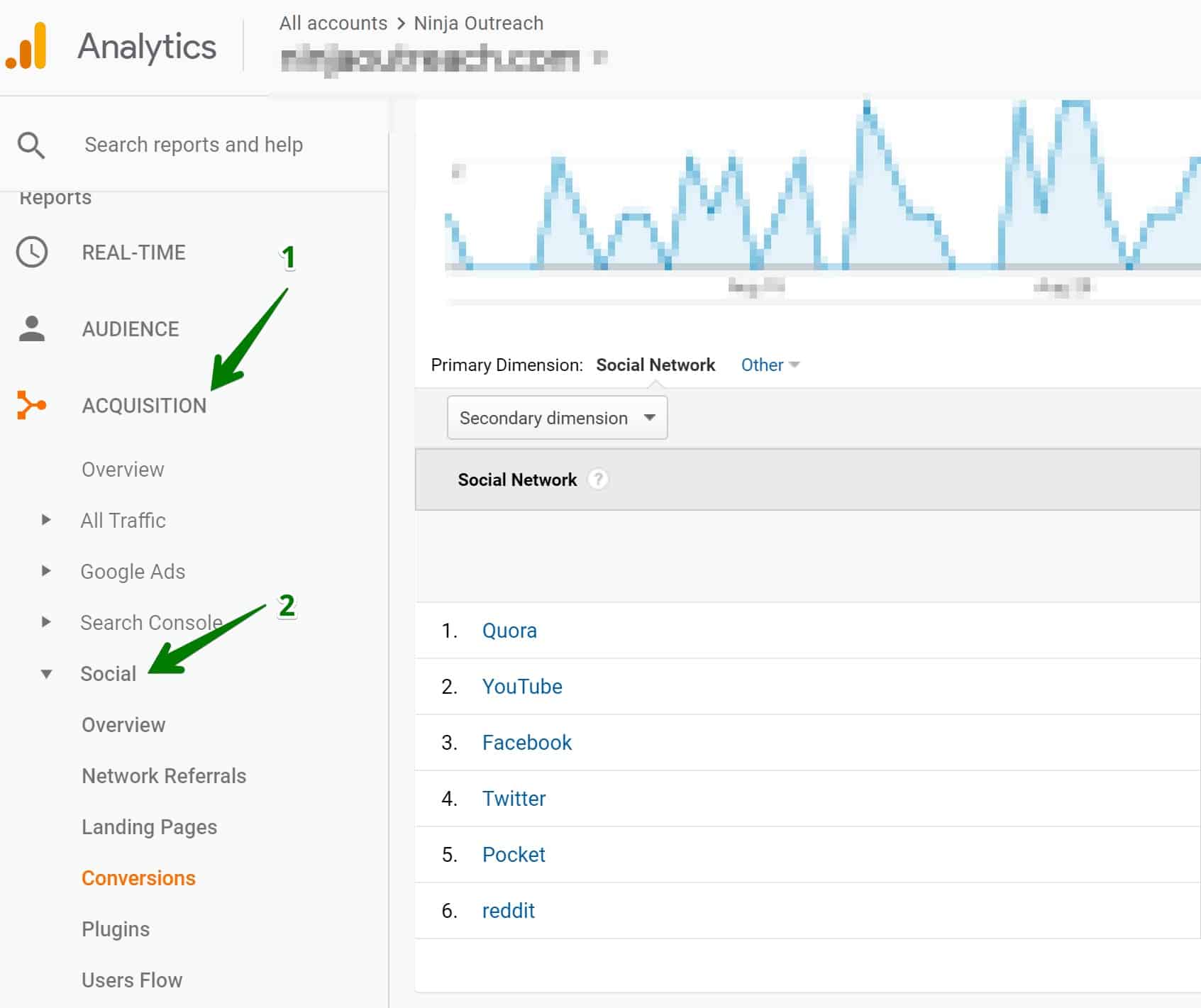Screen dimensions: 1201x1008
Task: Open the Secondary dimension dropdown
Action: [557, 418]
